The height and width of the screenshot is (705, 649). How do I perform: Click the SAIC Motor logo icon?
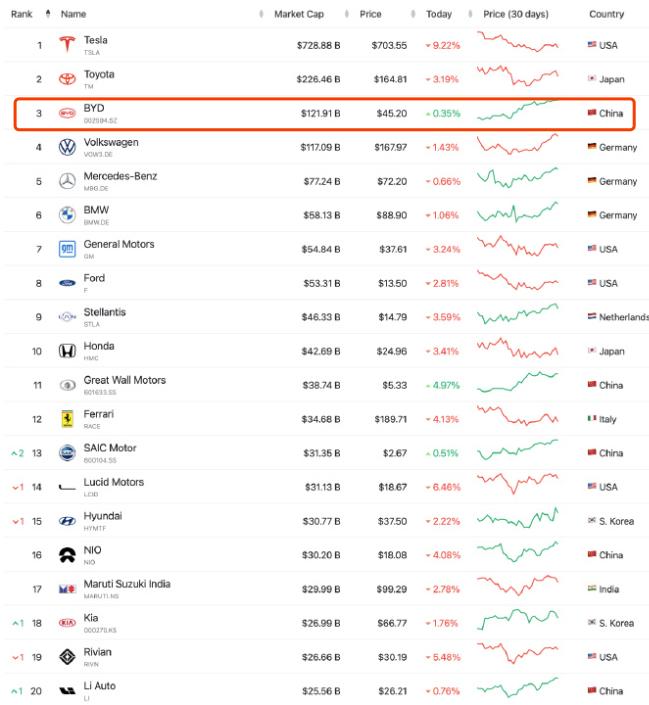pos(67,453)
